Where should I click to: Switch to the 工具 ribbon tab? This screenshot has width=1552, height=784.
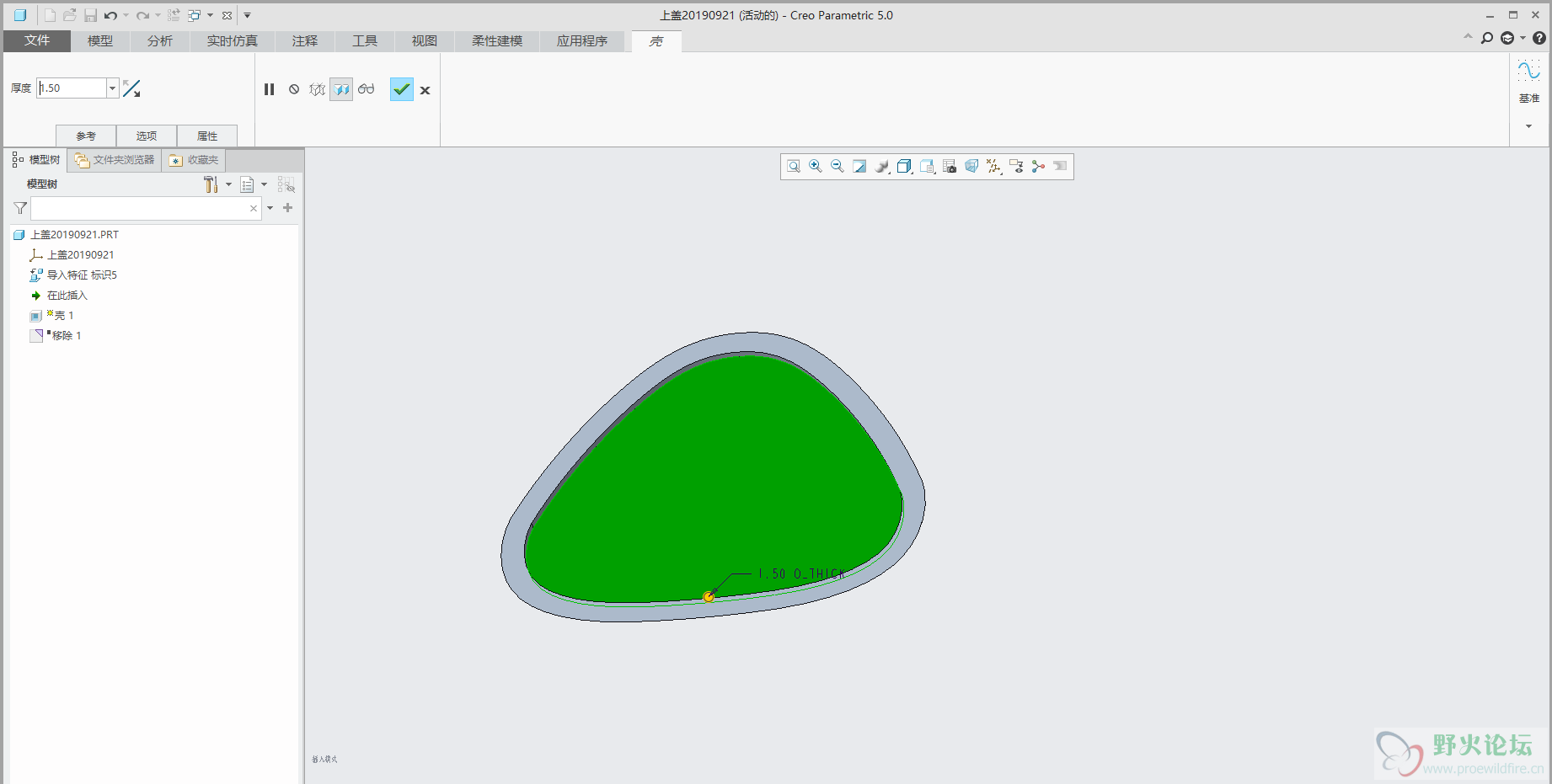[x=365, y=40]
